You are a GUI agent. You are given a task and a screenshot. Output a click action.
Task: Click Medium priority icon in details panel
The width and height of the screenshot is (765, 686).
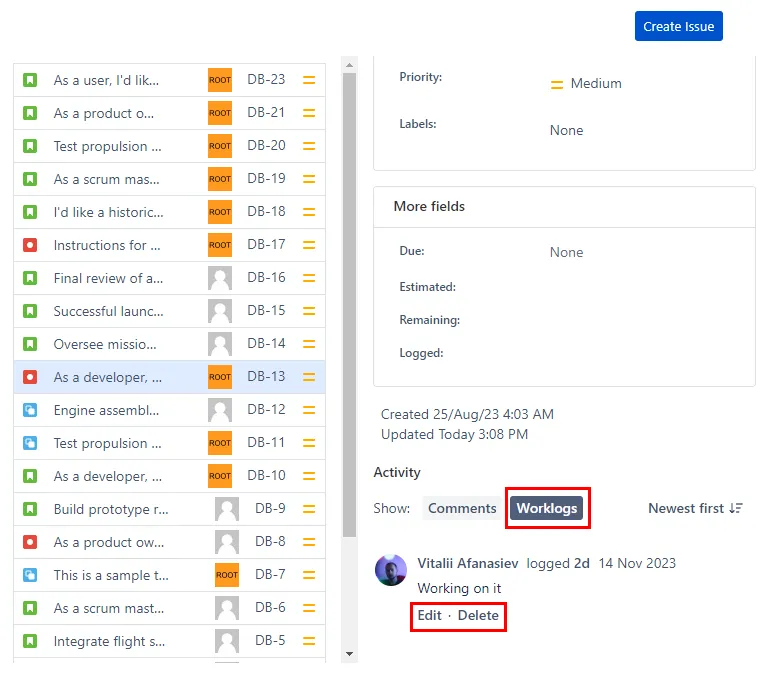tap(557, 84)
